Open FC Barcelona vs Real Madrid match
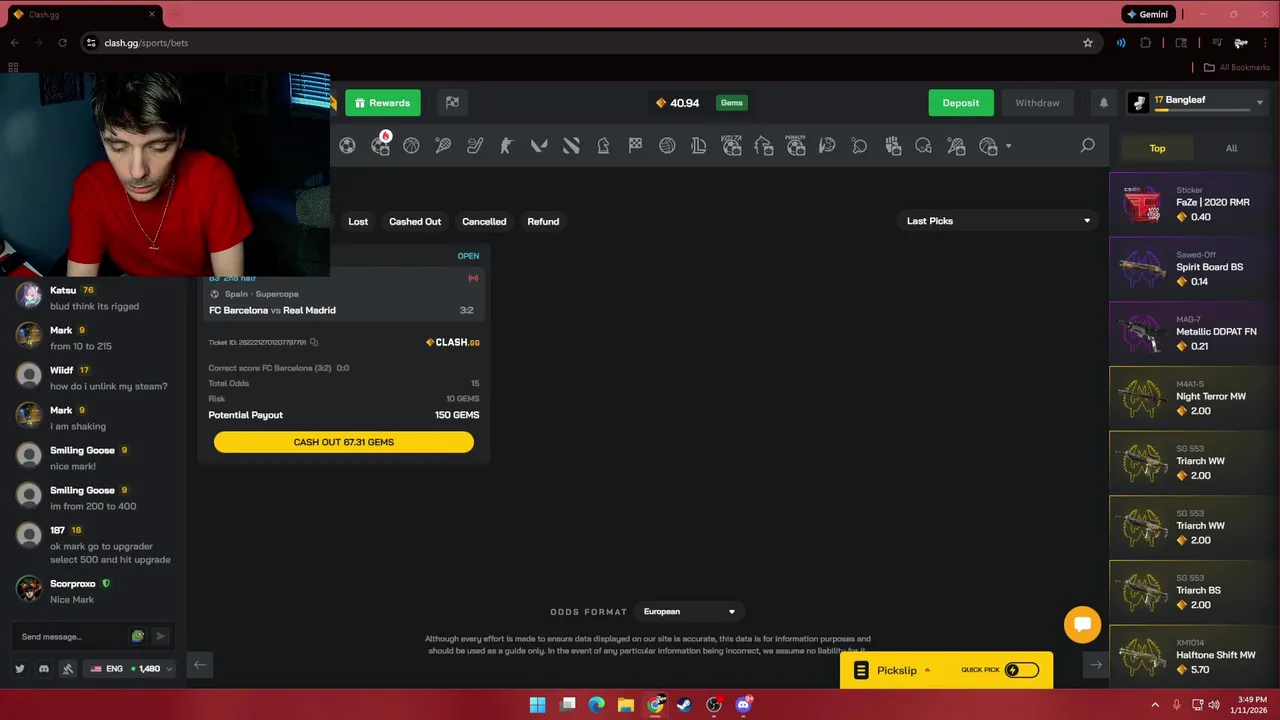Image resolution: width=1280 pixels, height=720 pixels. coord(272,310)
